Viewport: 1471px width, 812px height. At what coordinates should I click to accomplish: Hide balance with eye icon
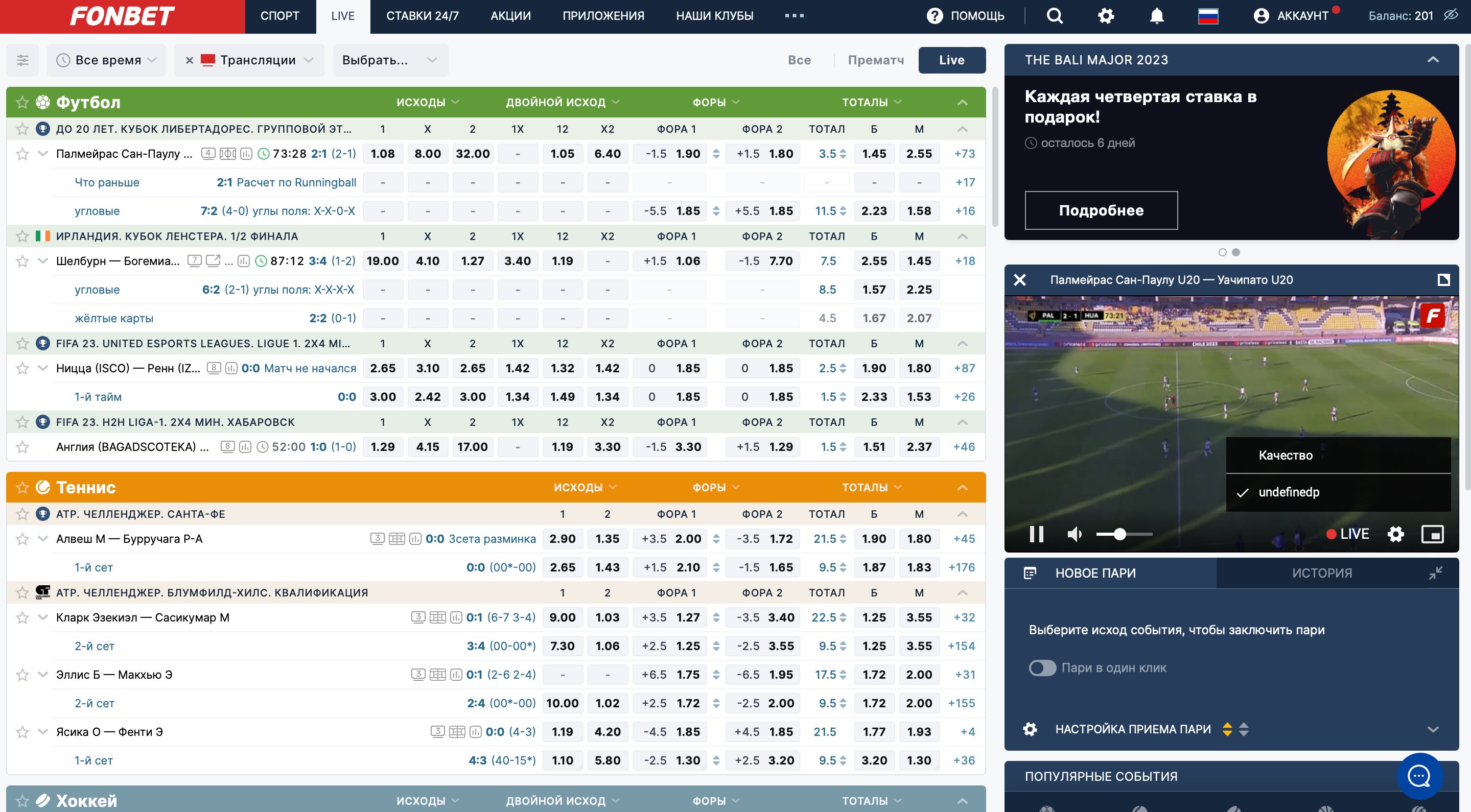pyautogui.click(x=1451, y=15)
